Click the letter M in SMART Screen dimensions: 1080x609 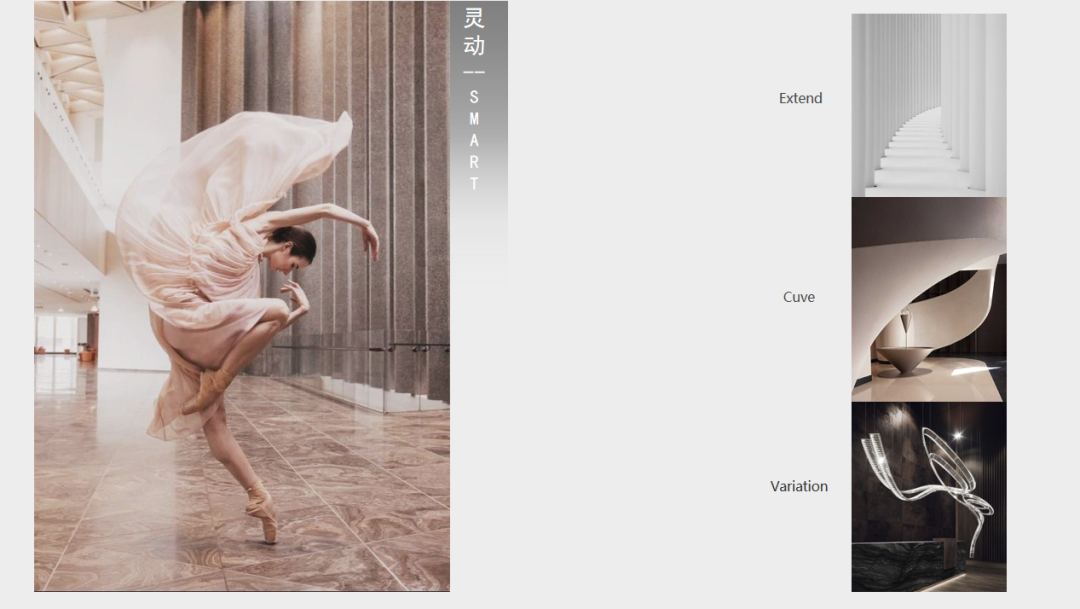(x=474, y=119)
